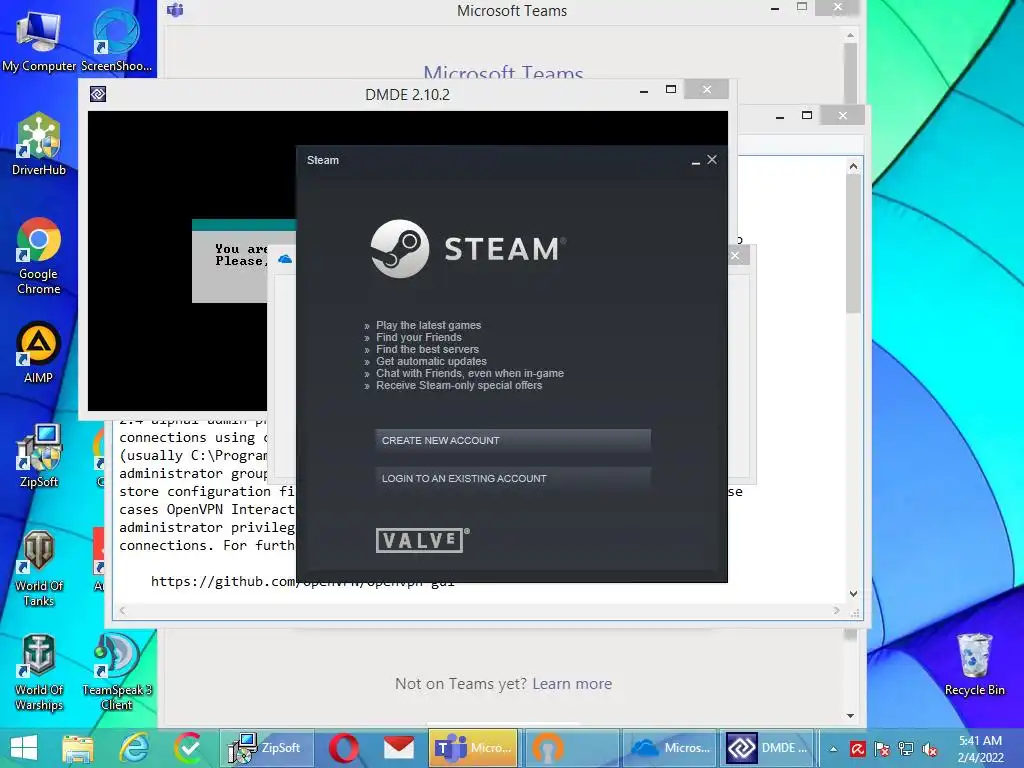Maximize the DMDE 2.10.2 window
Image resolution: width=1024 pixels, height=768 pixels.
671,89
